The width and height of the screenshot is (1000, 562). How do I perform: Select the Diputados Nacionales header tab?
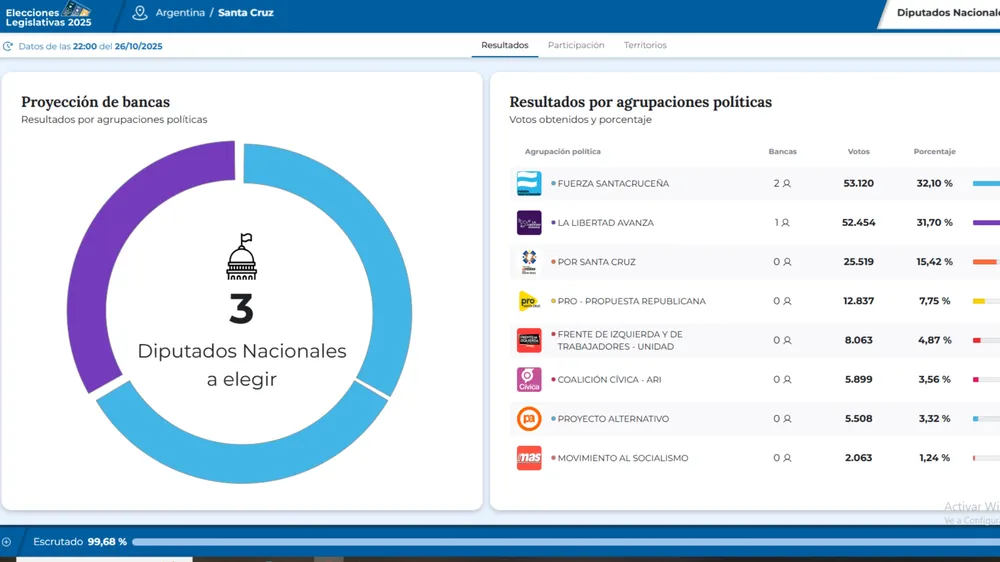945,13
